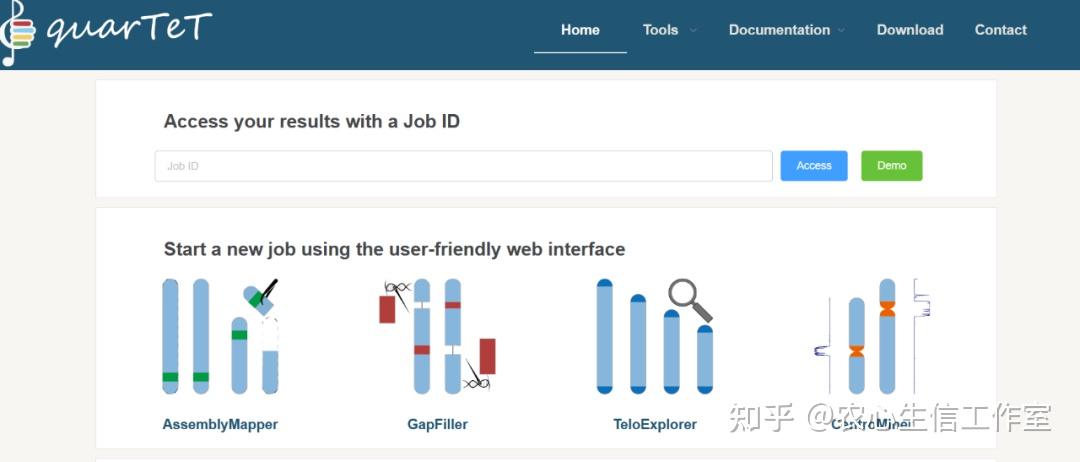
Task: Expand the Documentation dropdown menu
Action: pos(786,30)
